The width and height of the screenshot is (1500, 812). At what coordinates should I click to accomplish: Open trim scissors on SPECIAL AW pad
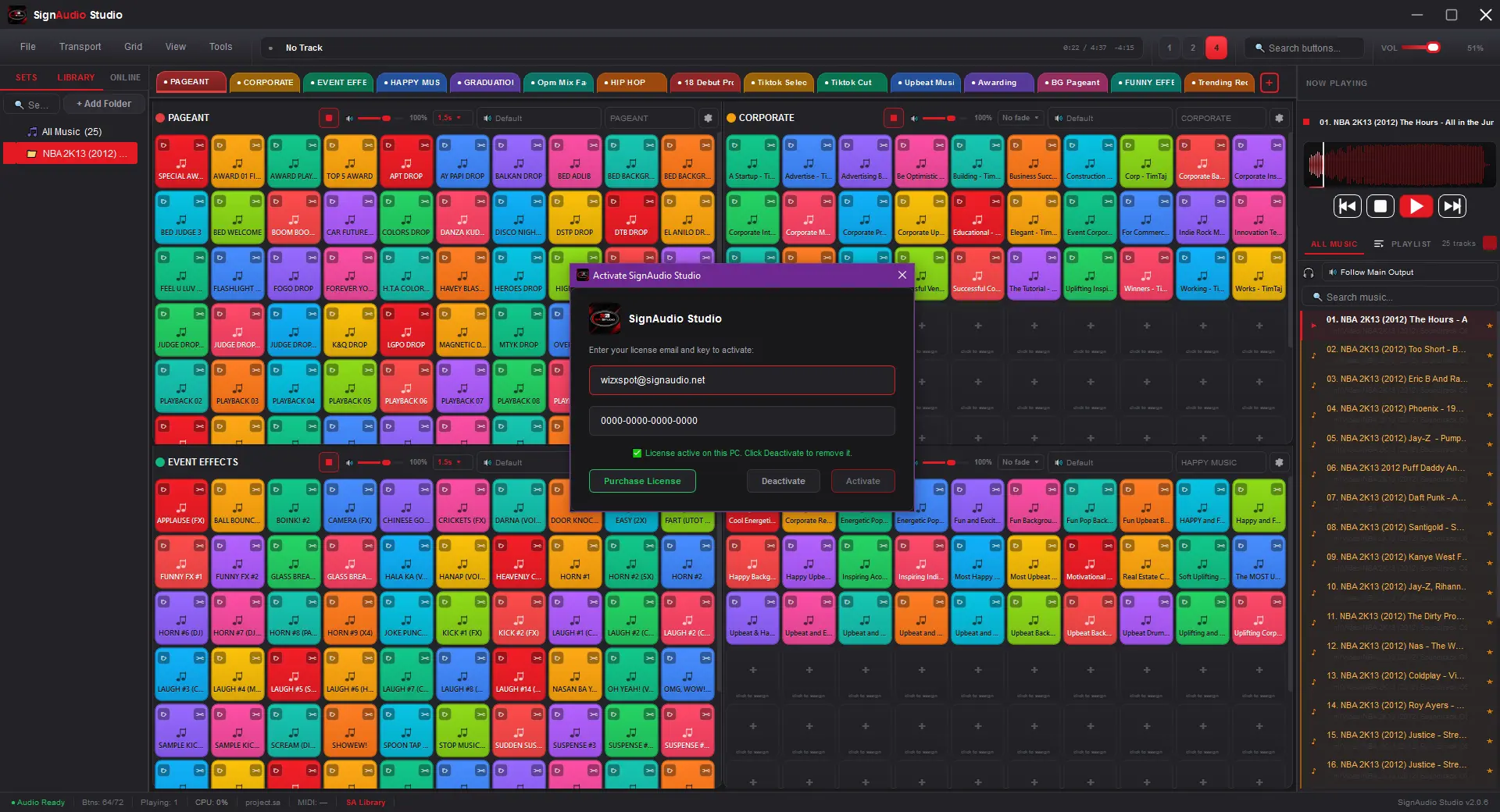[199, 145]
